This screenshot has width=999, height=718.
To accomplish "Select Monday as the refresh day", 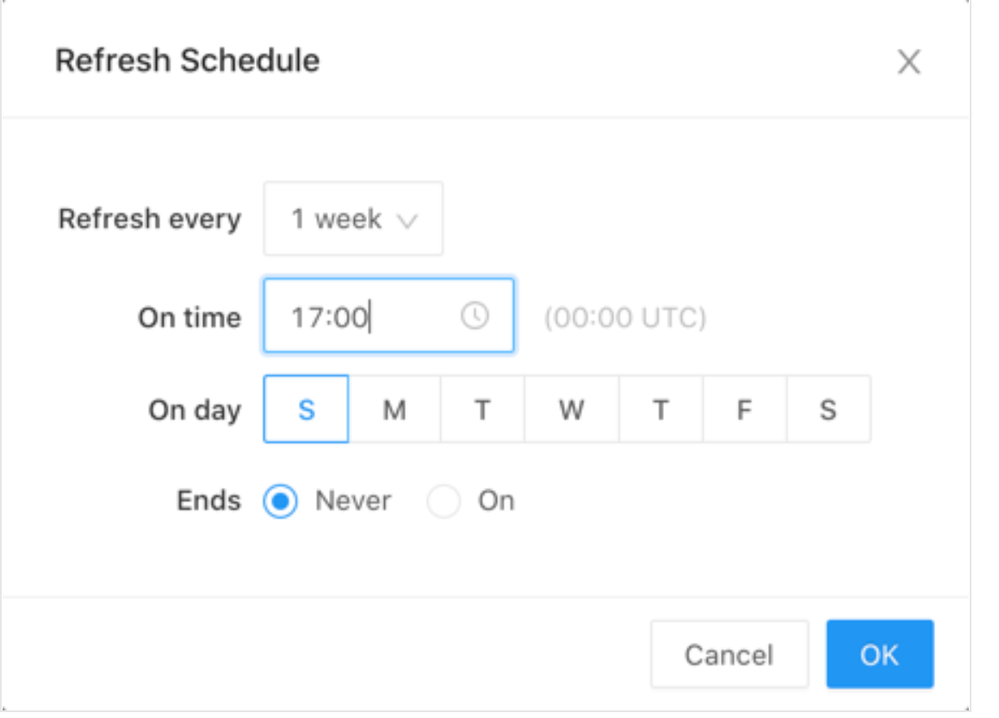I will tap(394, 409).
